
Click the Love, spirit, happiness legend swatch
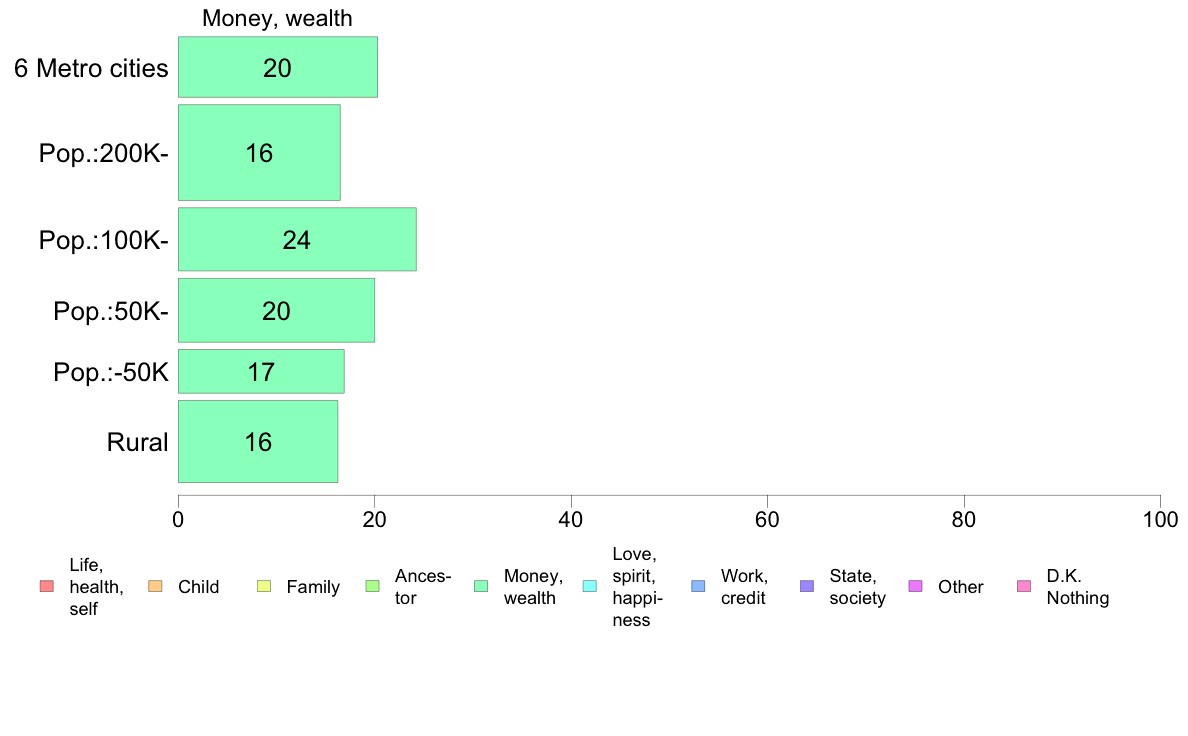[589, 586]
